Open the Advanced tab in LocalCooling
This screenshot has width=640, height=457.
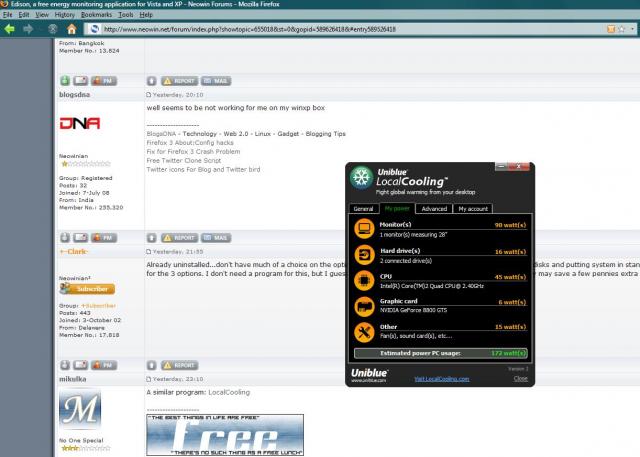[x=434, y=209]
